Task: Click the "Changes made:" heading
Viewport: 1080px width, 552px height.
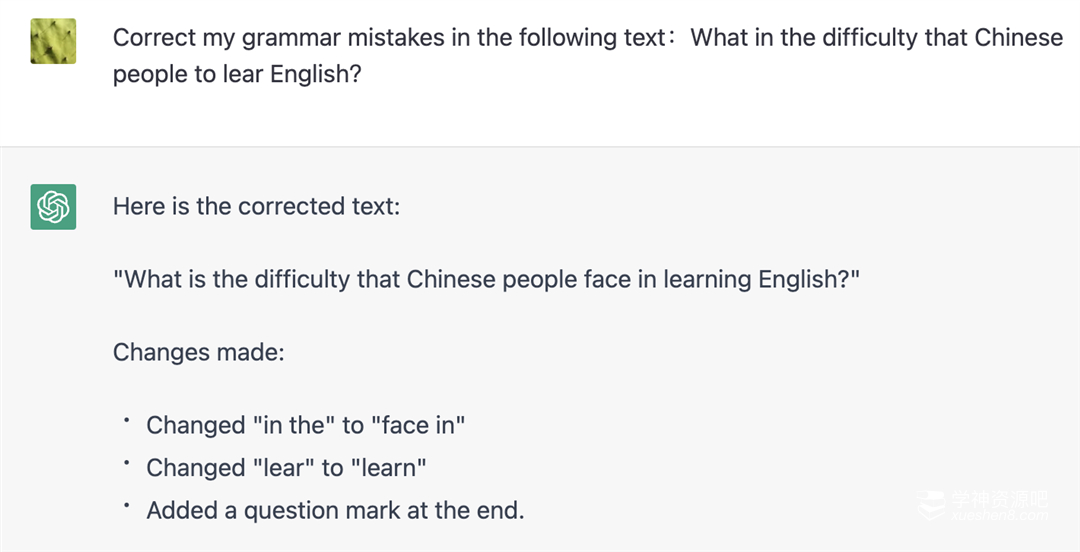Action: tap(198, 352)
